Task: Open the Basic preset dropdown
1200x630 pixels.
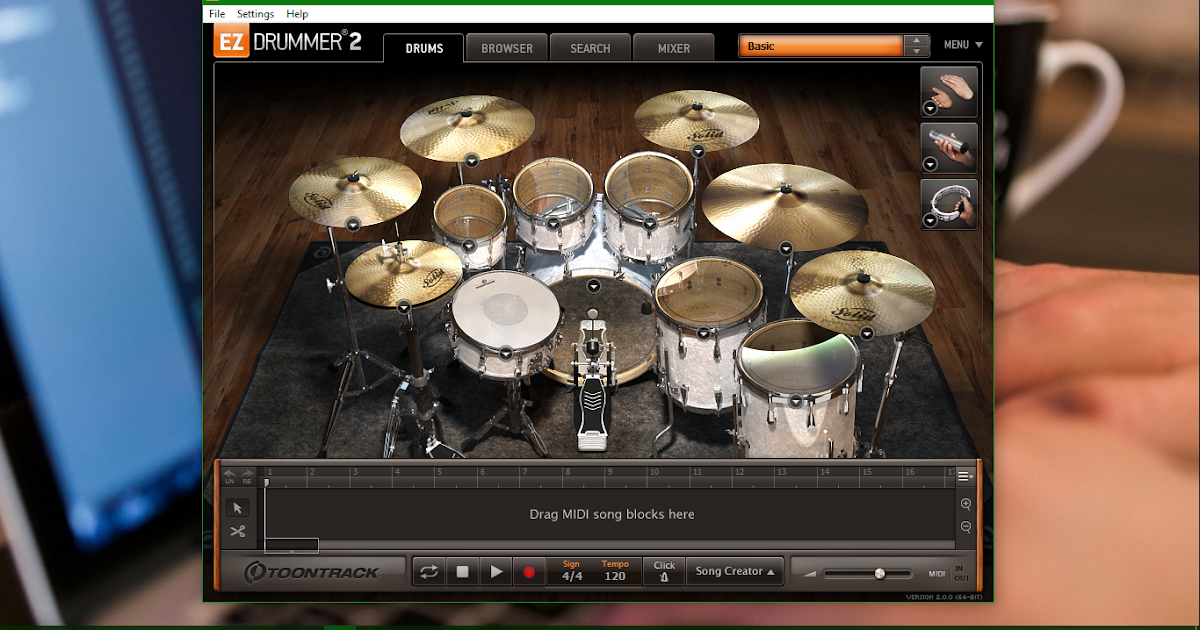Action: pos(821,46)
